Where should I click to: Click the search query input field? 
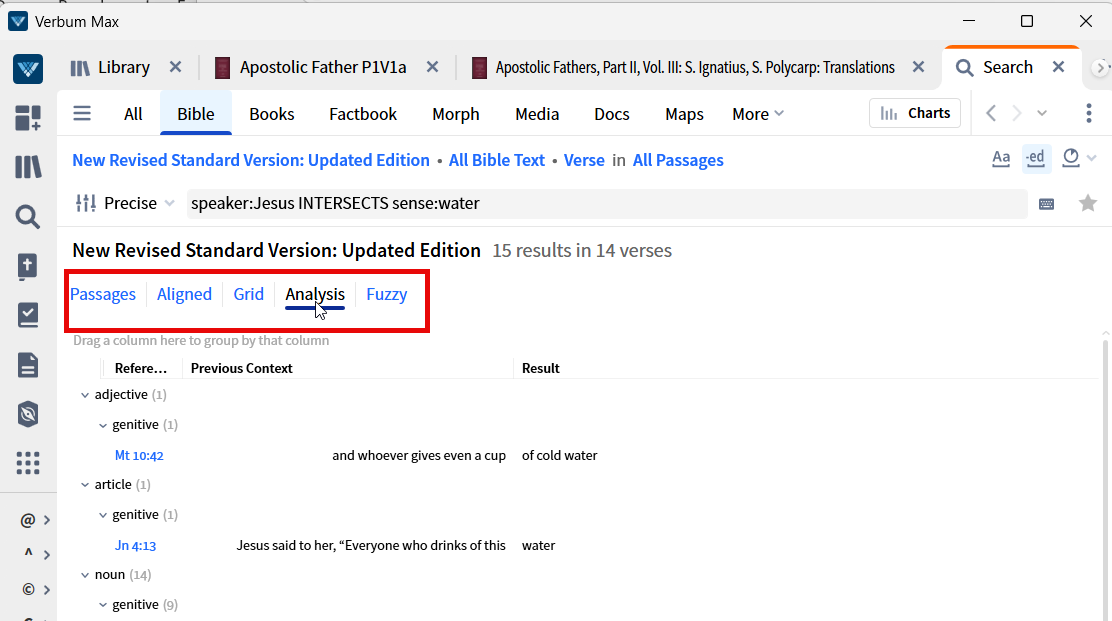tap(606, 203)
